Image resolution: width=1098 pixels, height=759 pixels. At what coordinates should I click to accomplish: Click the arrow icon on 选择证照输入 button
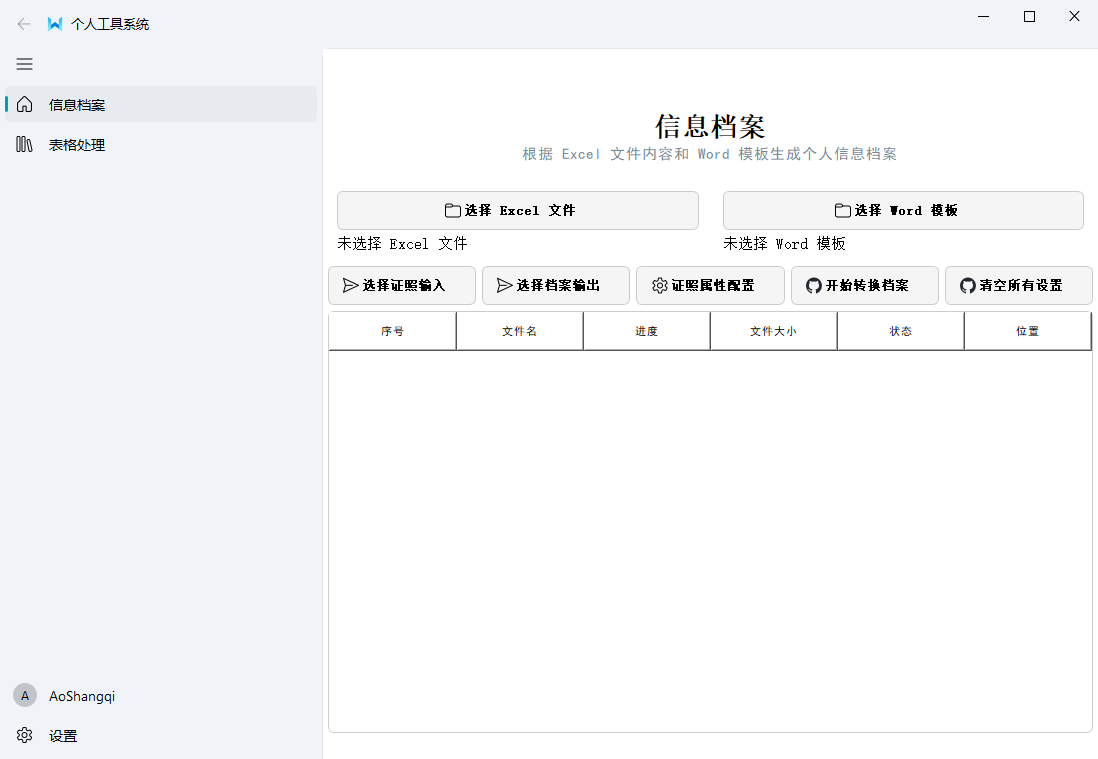point(351,285)
